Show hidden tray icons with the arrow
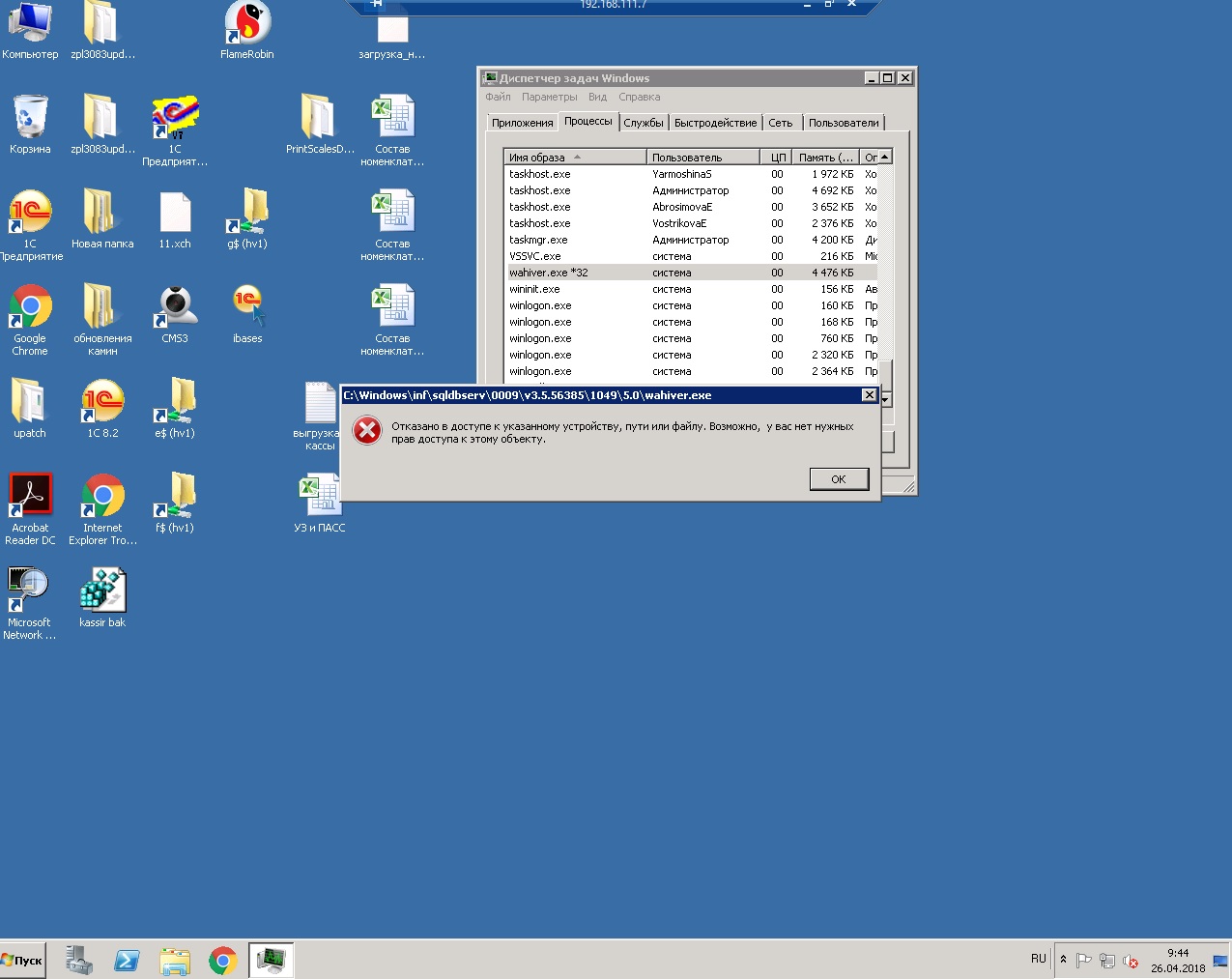Screen dimensions: 1232x979 tap(1063, 960)
